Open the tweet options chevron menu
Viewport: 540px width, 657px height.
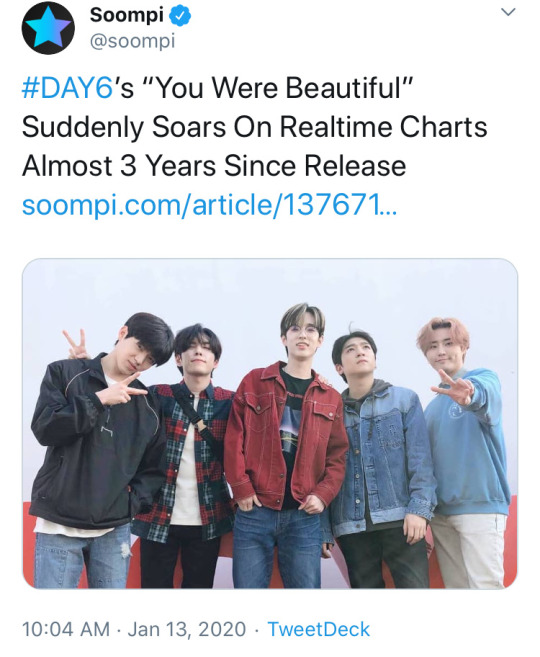click(x=508, y=12)
